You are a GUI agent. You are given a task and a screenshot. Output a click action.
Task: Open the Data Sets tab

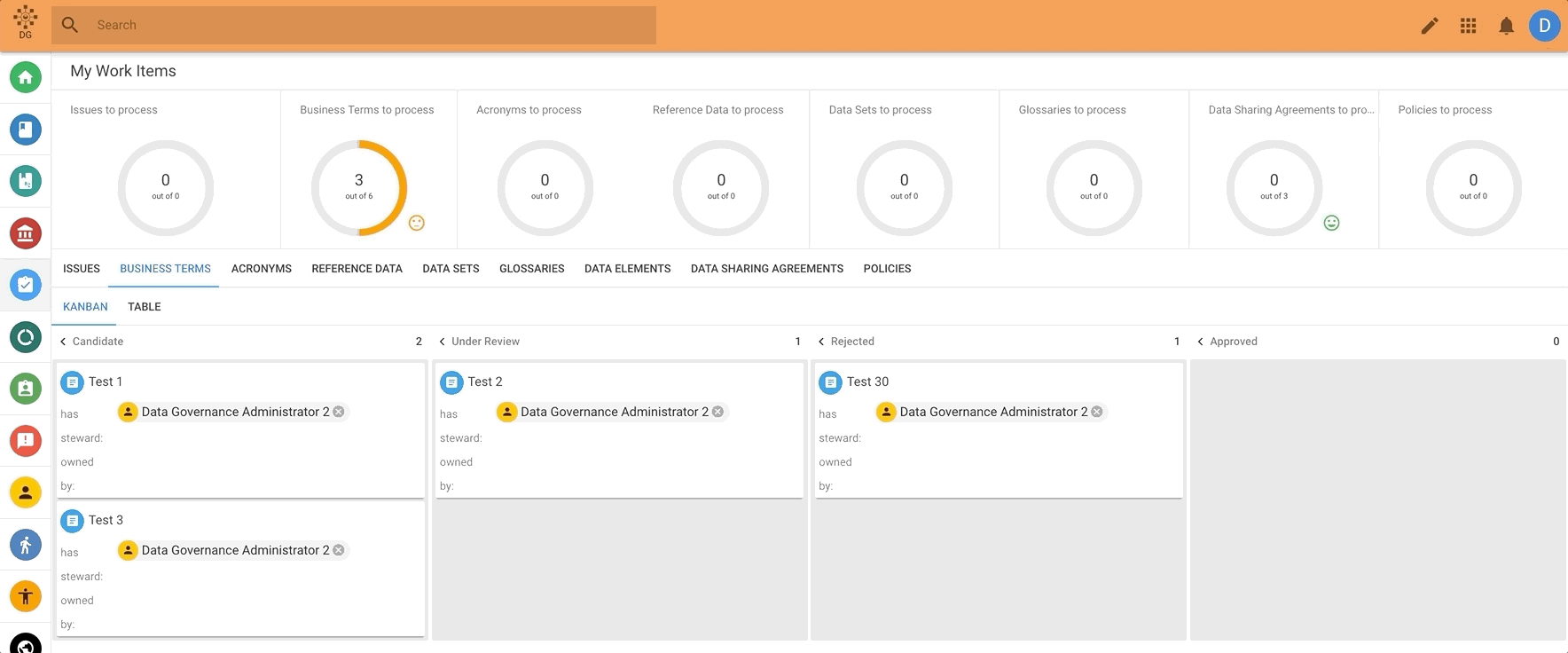pyautogui.click(x=451, y=269)
